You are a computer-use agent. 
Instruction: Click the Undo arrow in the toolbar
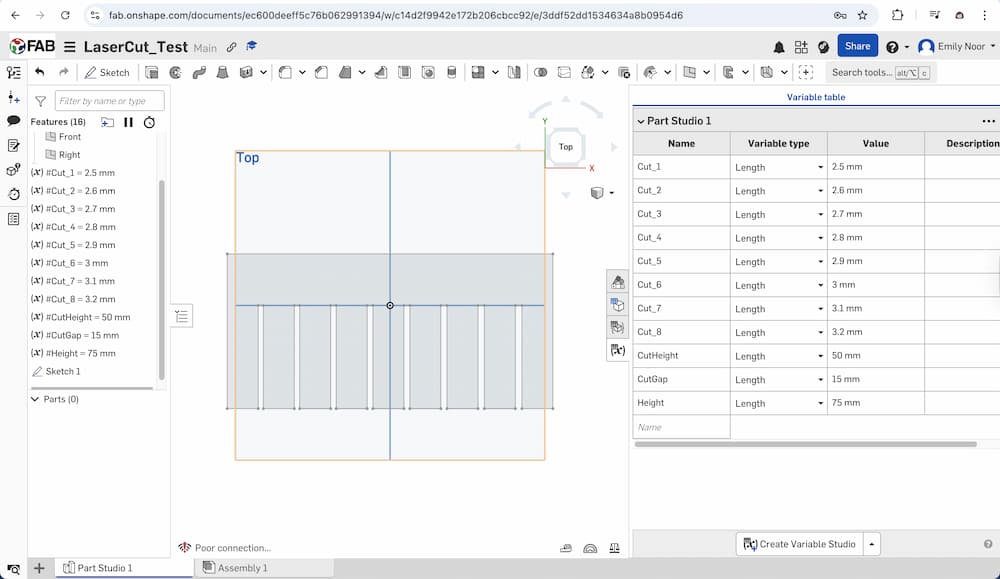pos(40,72)
